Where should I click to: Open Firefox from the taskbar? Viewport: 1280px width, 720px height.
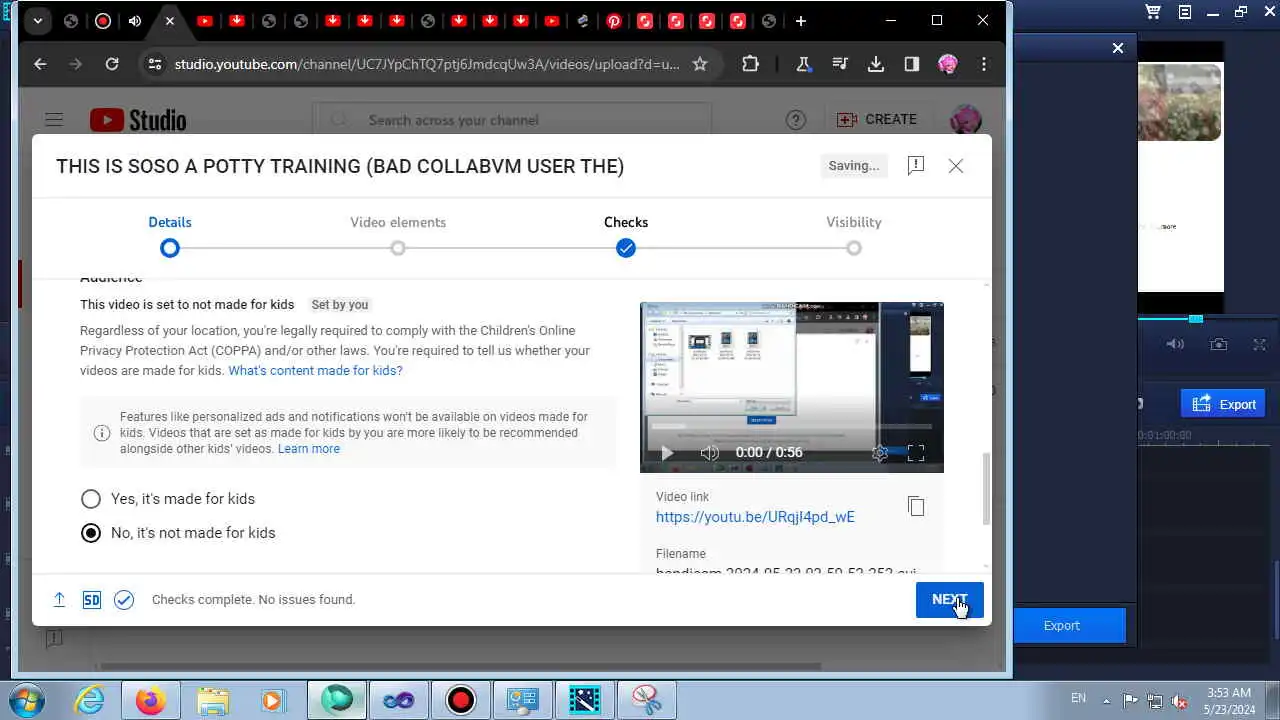click(151, 701)
